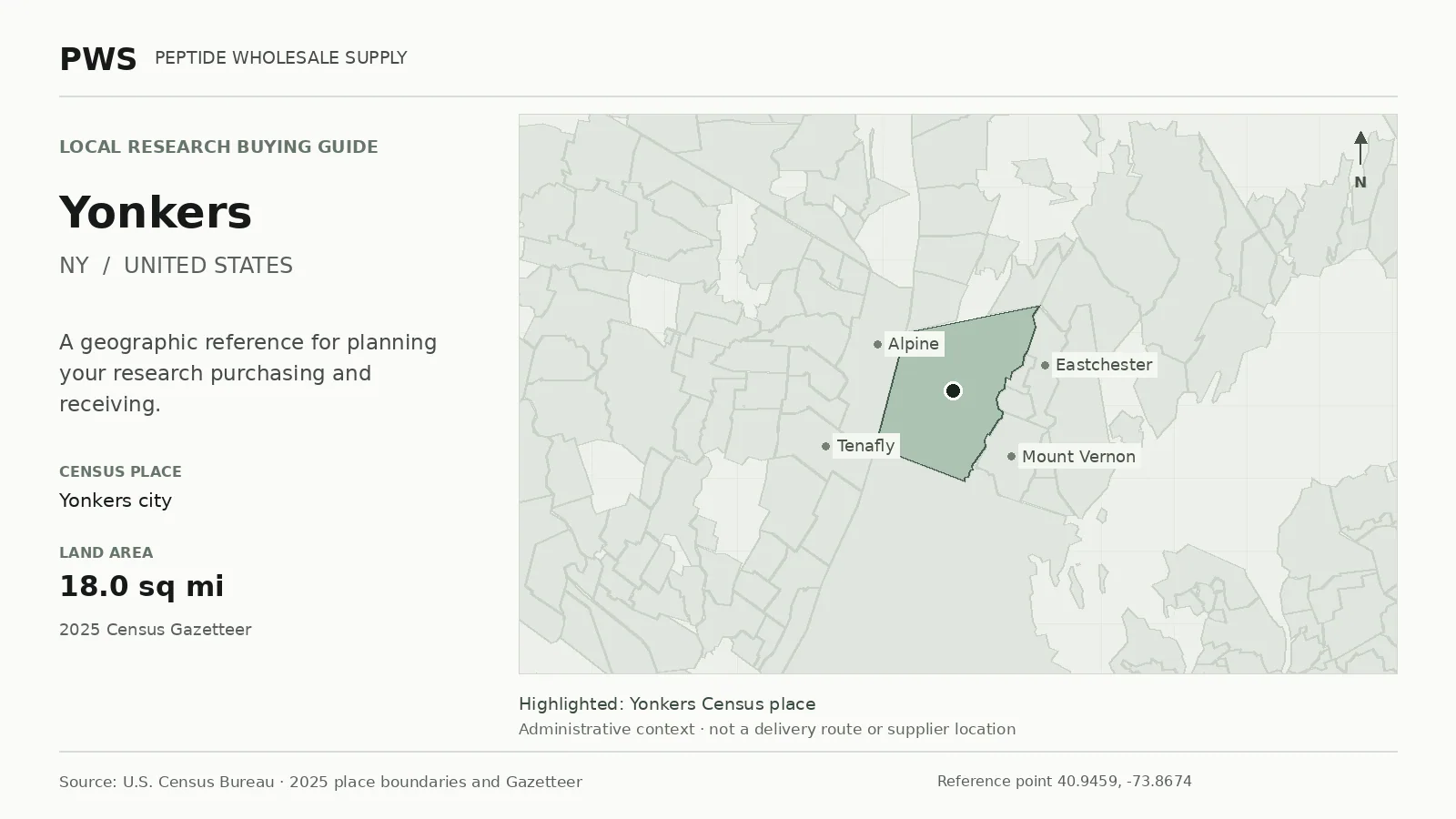Click the 'Reference point 40.9459, -73.8674' text
Viewport: 1456px width, 819px height.
(x=1064, y=781)
